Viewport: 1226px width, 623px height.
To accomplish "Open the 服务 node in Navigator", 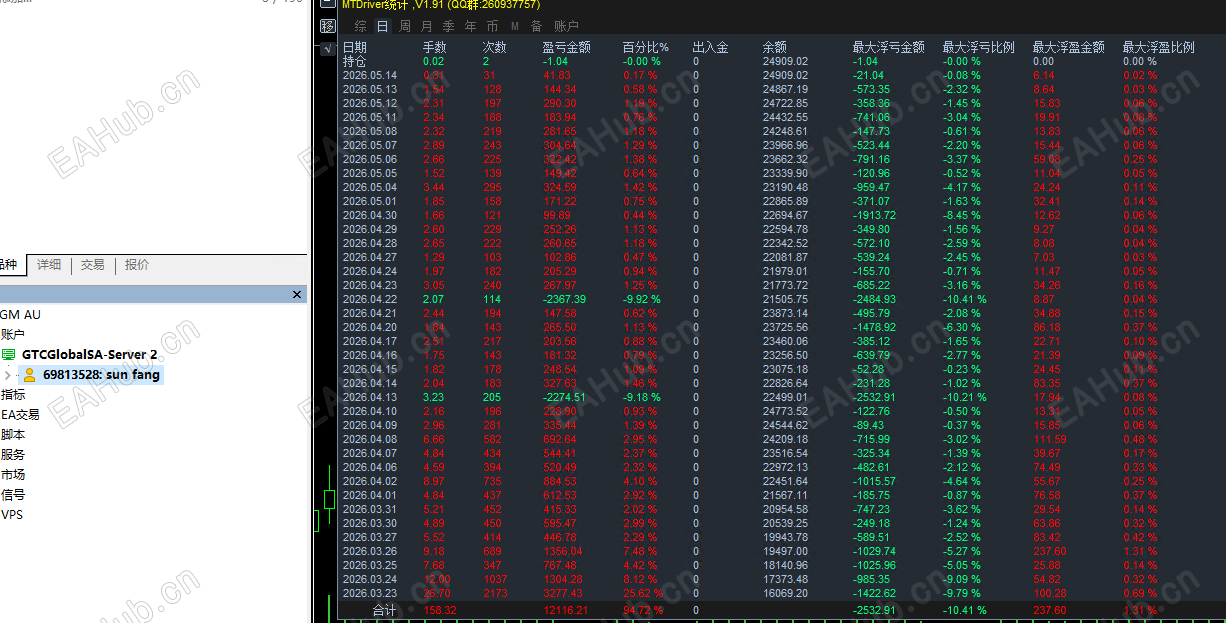I will [13, 455].
